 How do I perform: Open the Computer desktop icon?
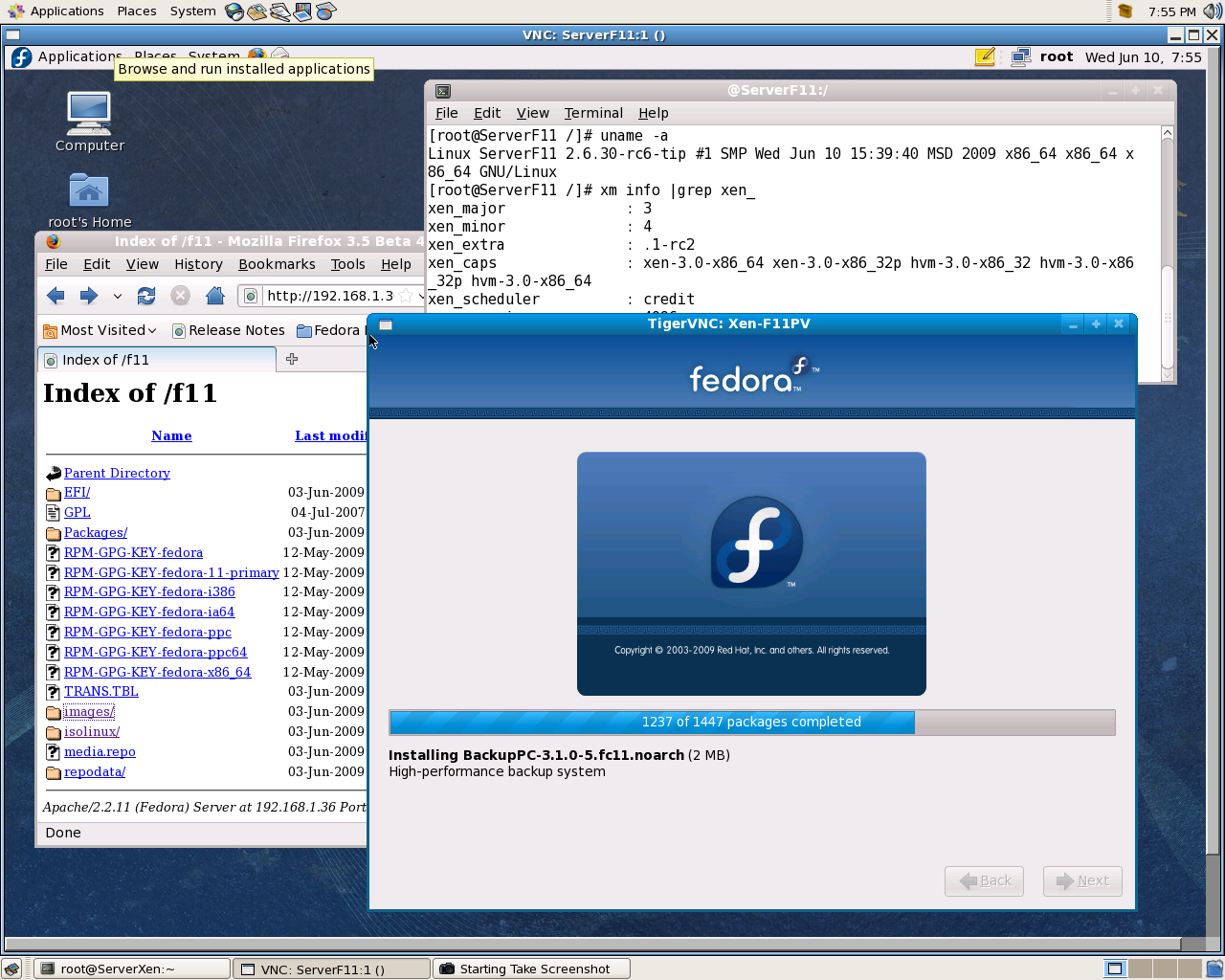tap(89, 122)
